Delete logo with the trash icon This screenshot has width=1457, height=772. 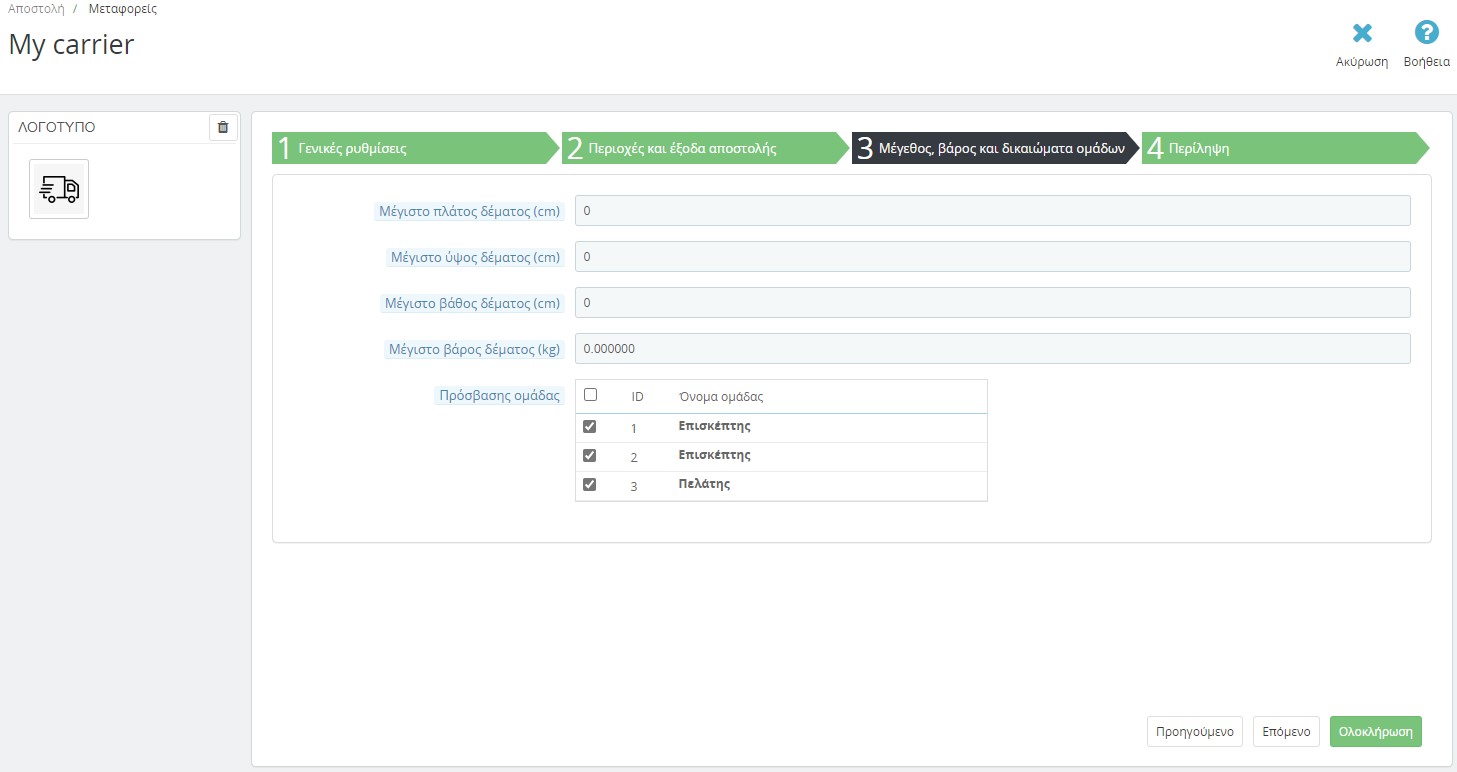click(x=223, y=127)
